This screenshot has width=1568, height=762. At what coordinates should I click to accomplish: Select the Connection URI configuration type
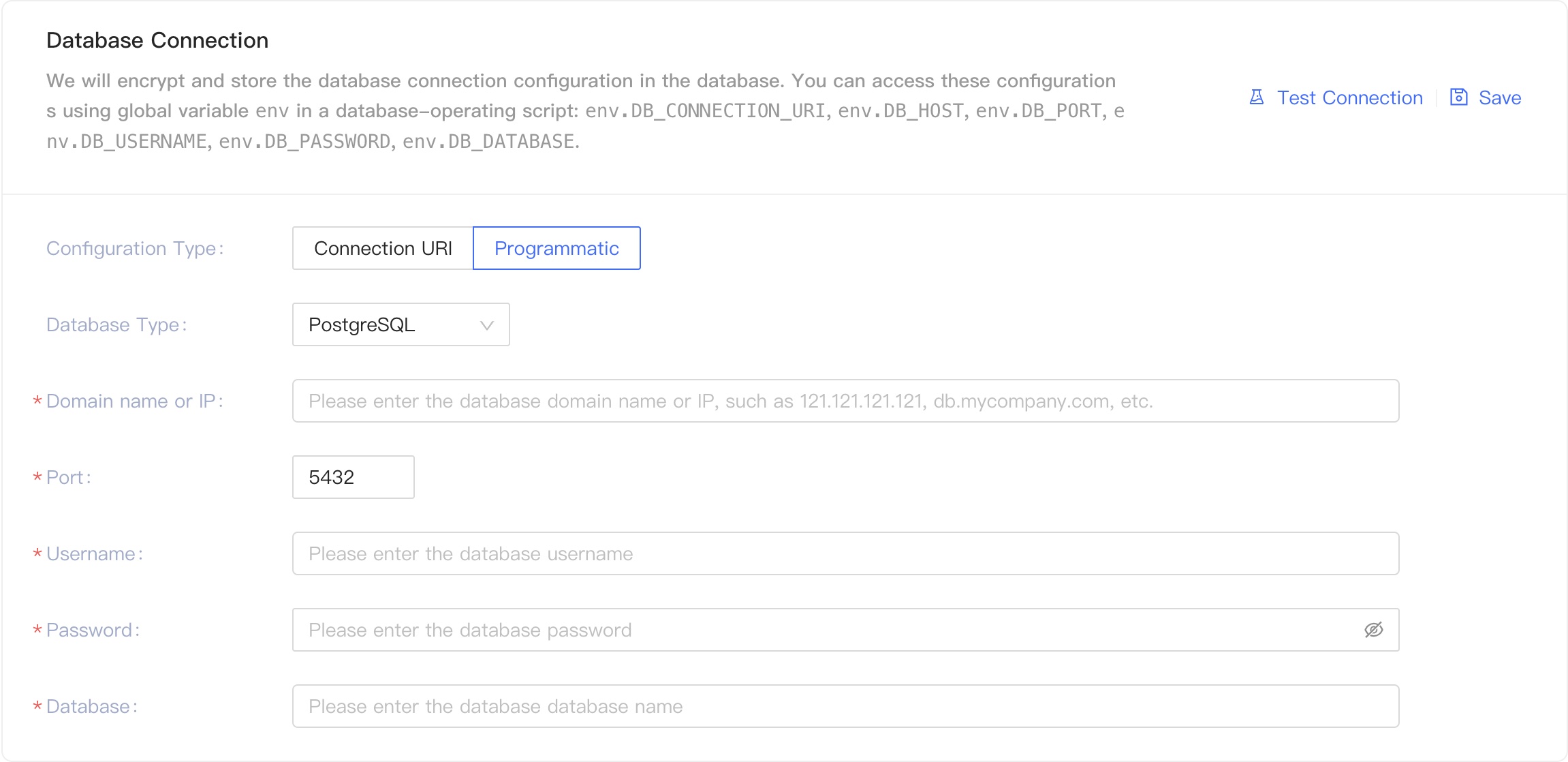pyautogui.click(x=383, y=248)
